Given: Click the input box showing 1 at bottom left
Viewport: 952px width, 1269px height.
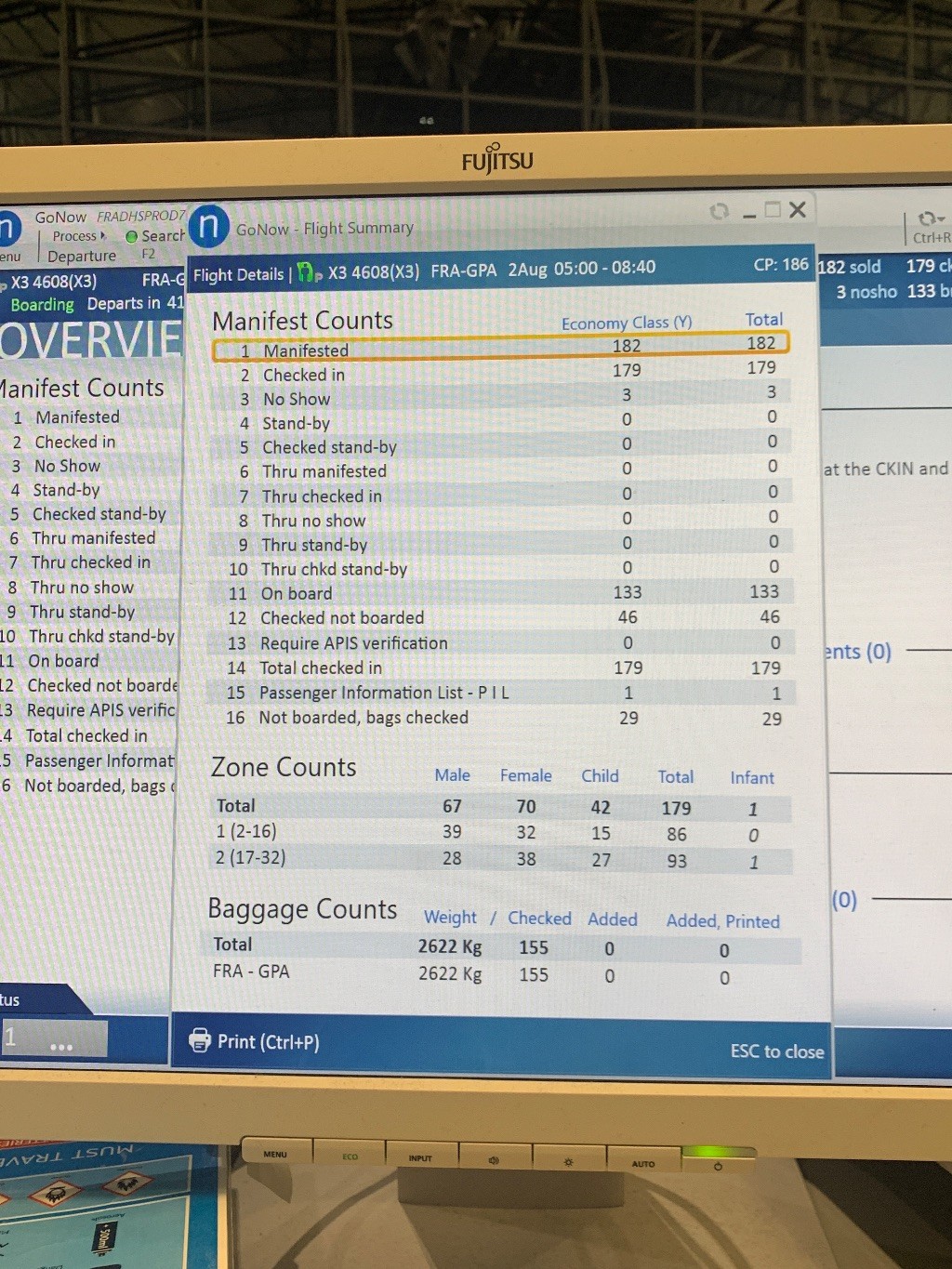Looking at the screenshot, I should coord(54,1038).
